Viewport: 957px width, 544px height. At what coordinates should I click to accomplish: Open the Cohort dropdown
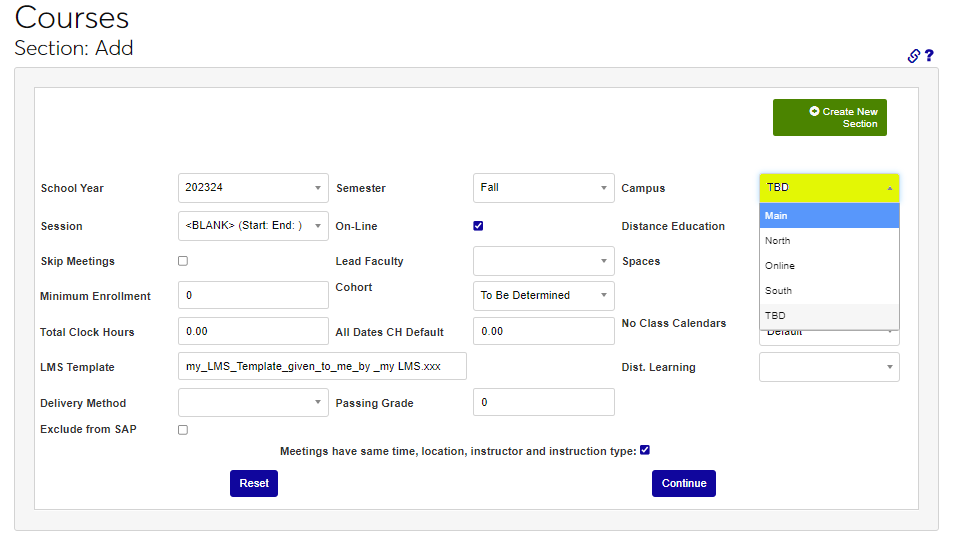(543, 296)
